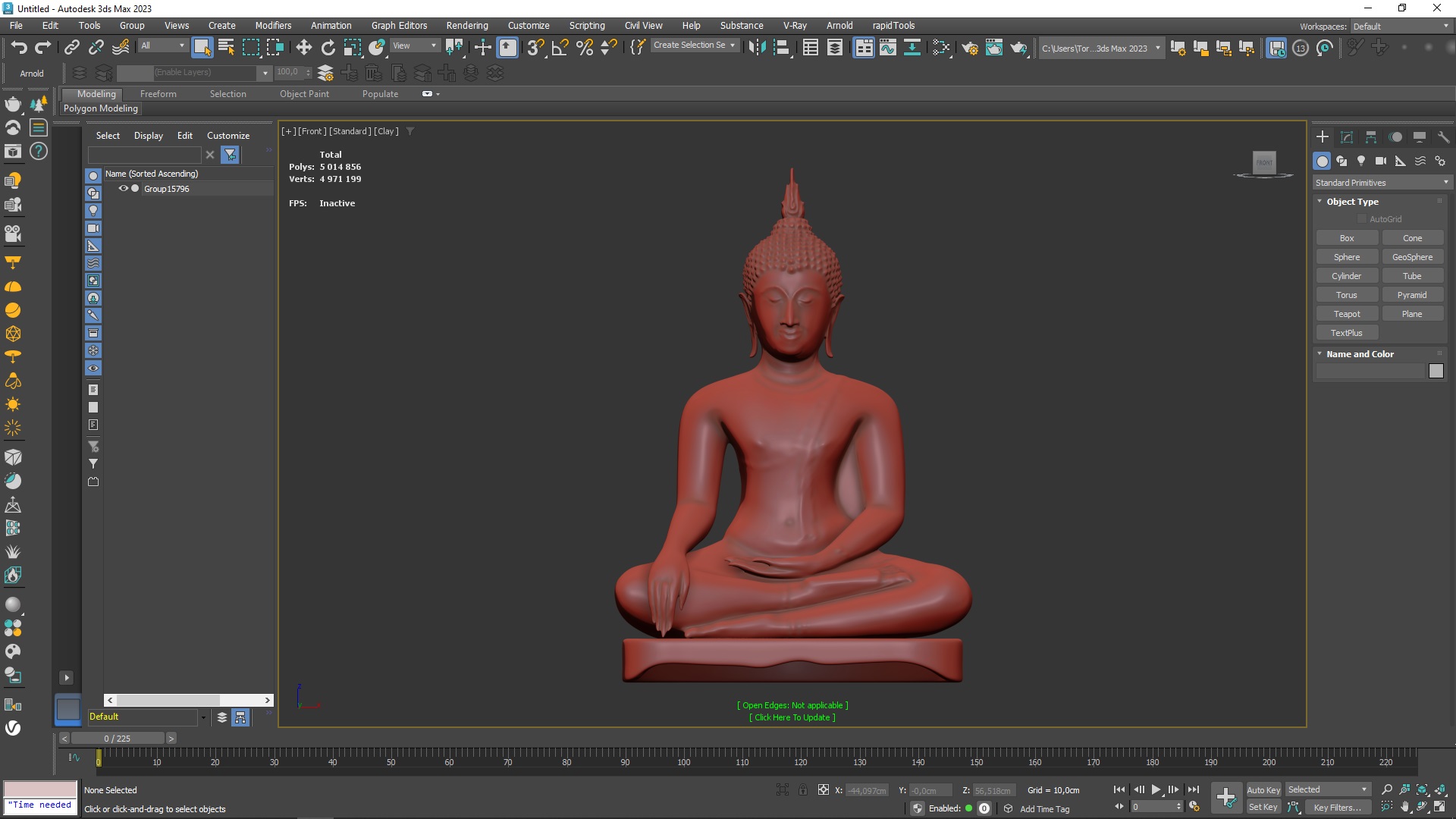This screenshot has height=819, width=1456.
Task: Select the Select Object tool
Action: [x=202, y=48]
